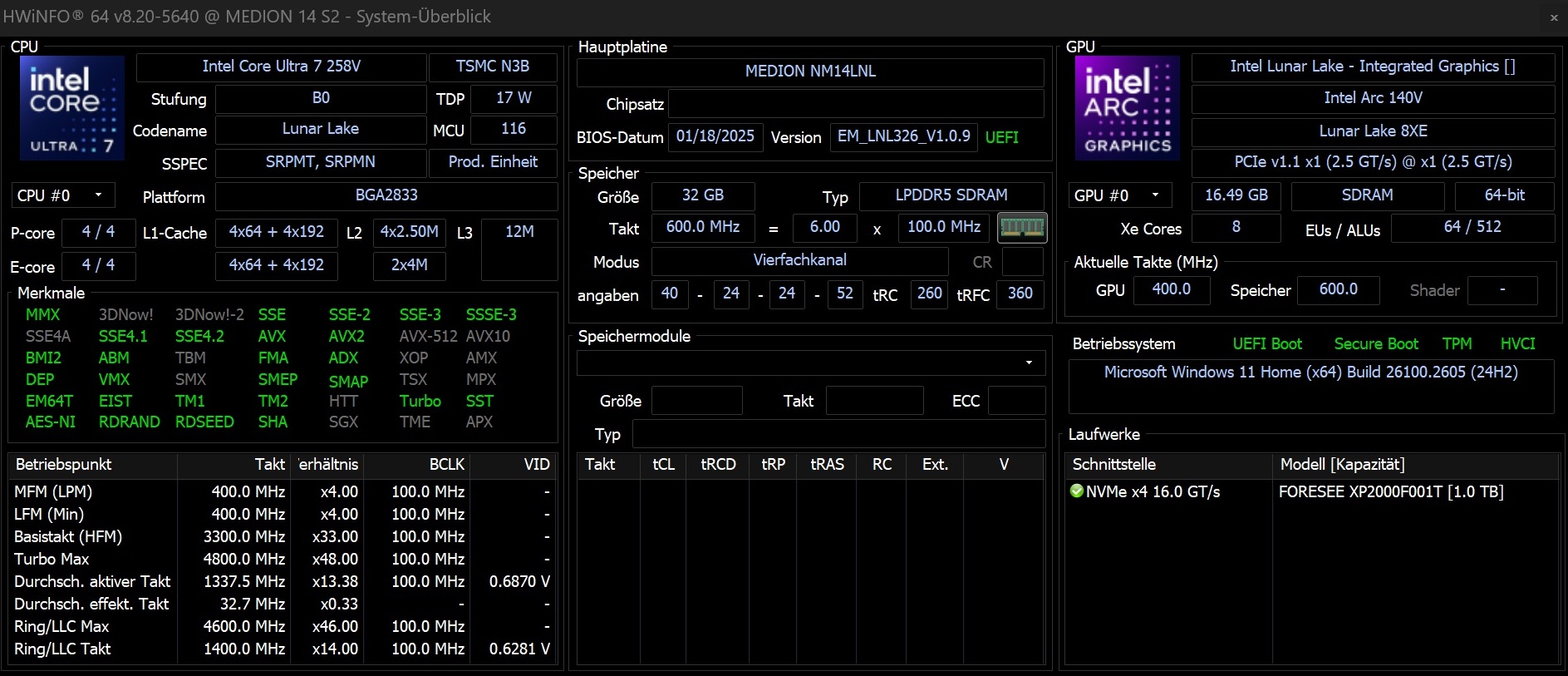Click the green memory module icon
1568x676 pixels.
(1022, 227)
